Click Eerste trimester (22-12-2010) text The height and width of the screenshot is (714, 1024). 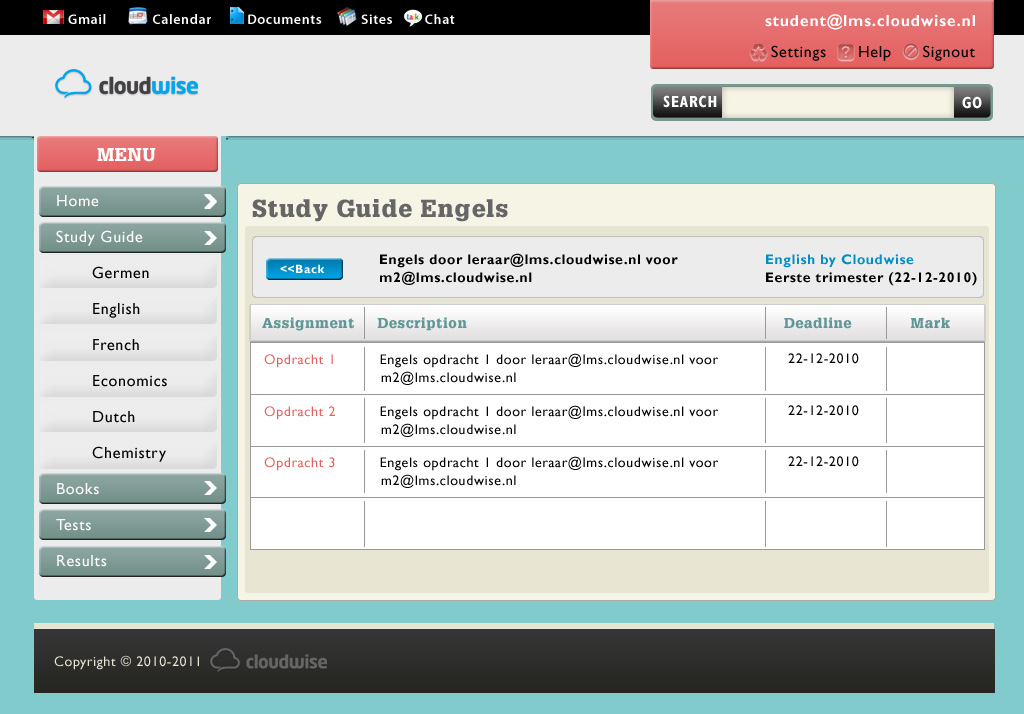(x=871, y=278)
